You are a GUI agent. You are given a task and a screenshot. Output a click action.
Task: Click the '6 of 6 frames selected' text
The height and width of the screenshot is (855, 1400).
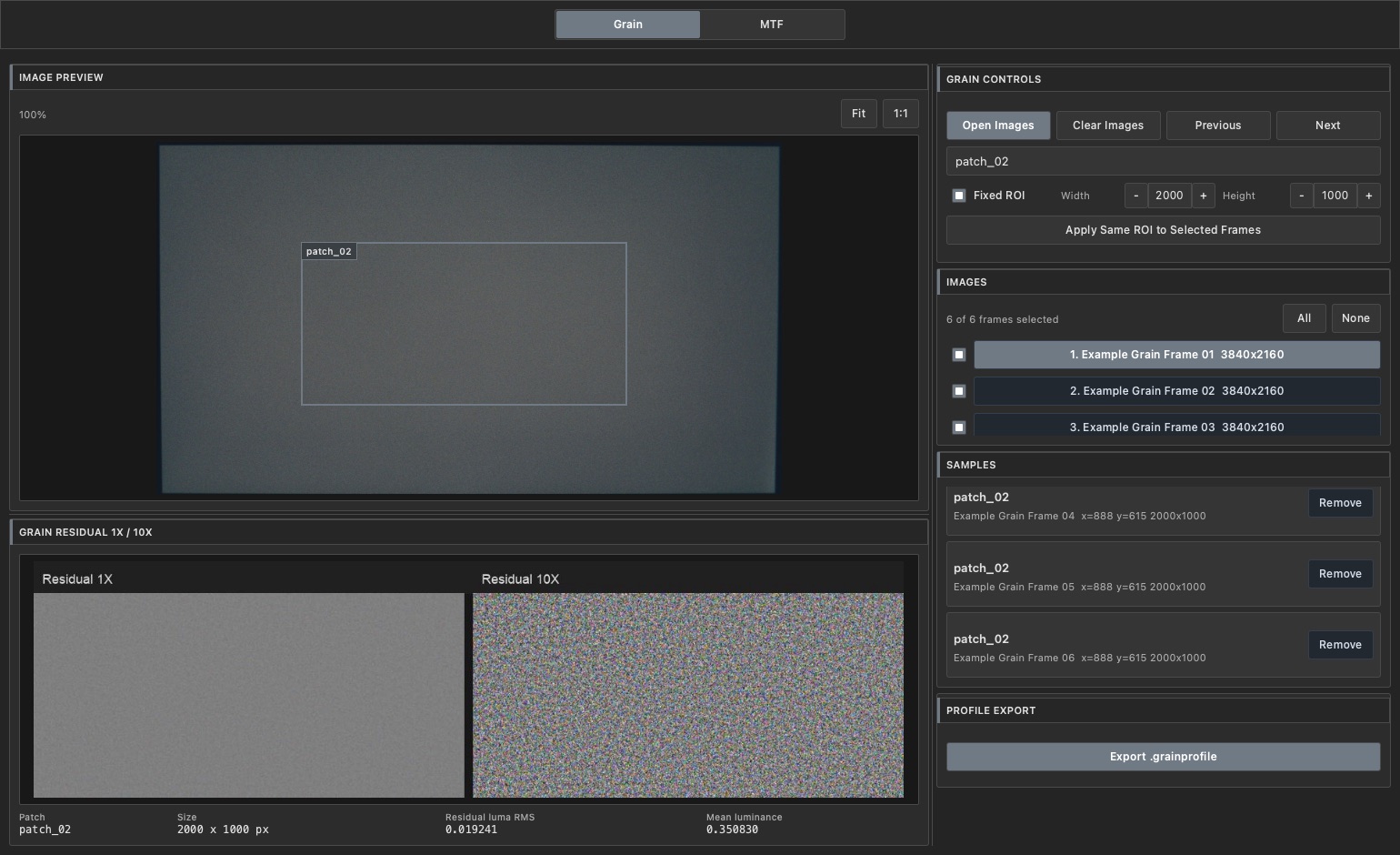[1003, 319]
